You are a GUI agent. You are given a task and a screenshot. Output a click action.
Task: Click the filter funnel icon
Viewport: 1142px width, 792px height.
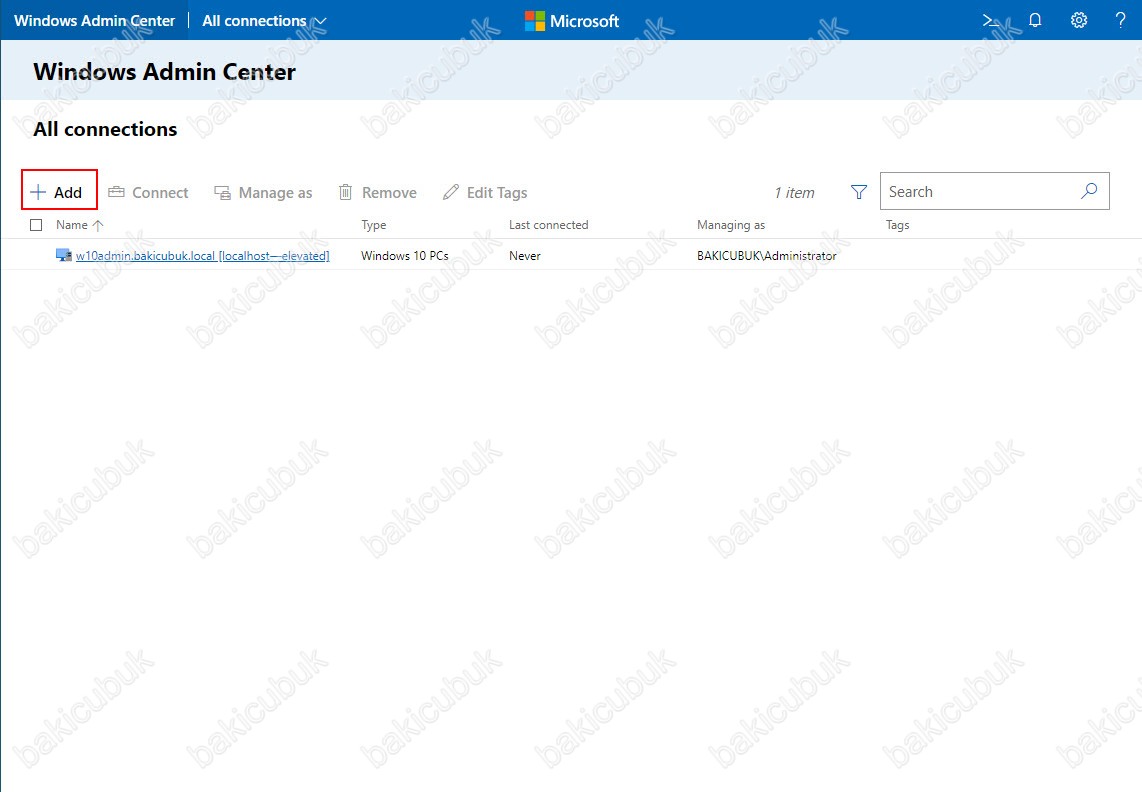click(x=859, y=192)
